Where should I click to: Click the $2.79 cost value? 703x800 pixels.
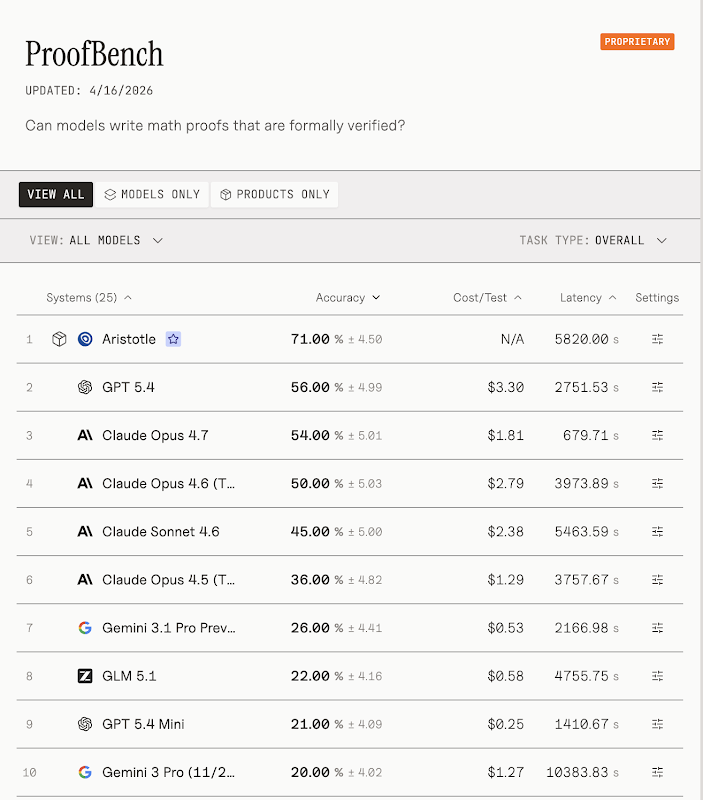pyautogui.click(x=506, y=483)
